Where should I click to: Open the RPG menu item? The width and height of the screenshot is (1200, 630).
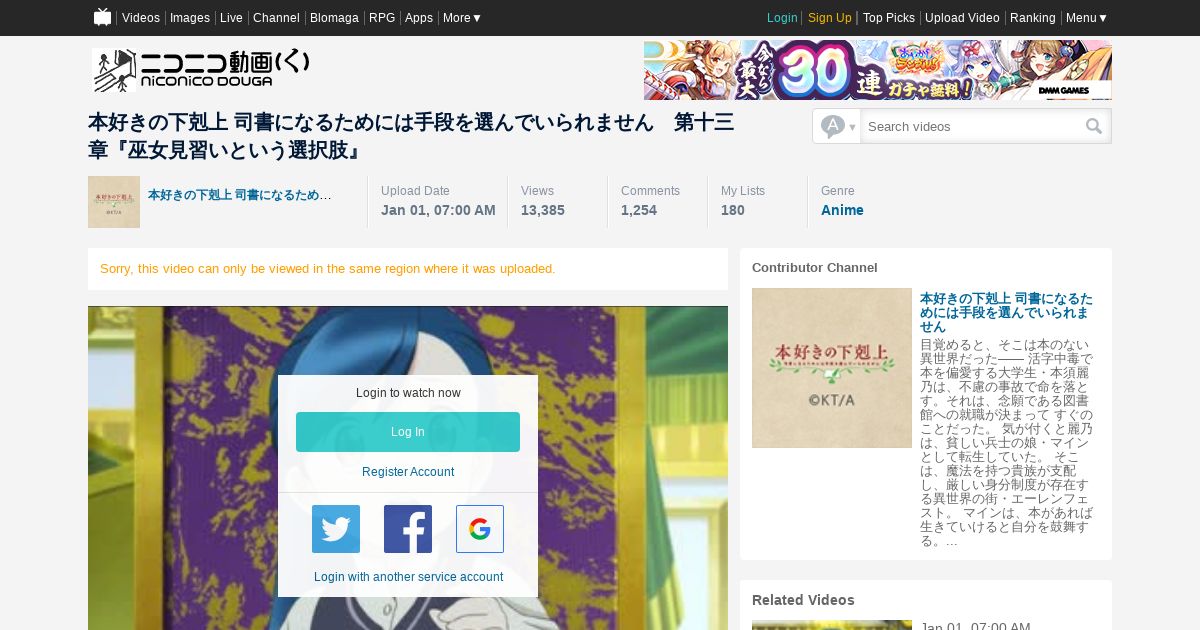382,18
